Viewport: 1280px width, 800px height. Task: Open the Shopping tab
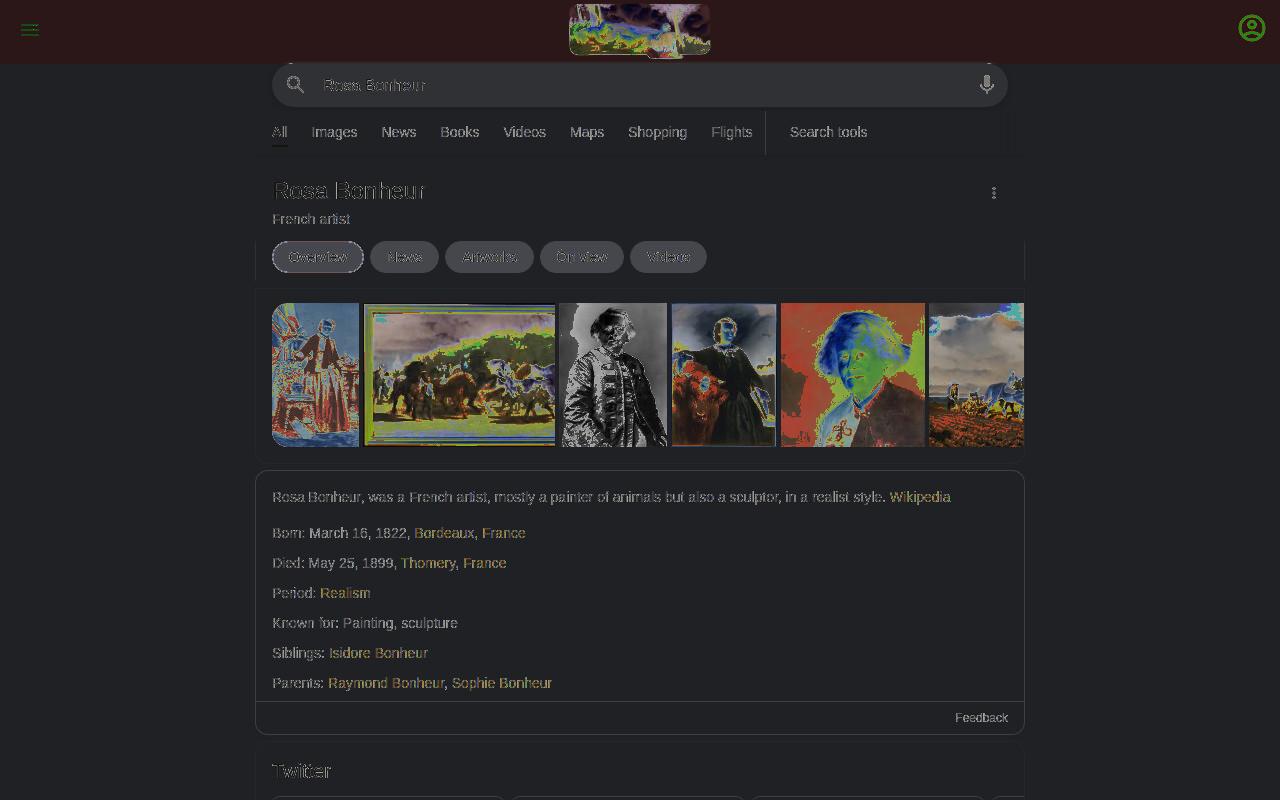point(658,132)
